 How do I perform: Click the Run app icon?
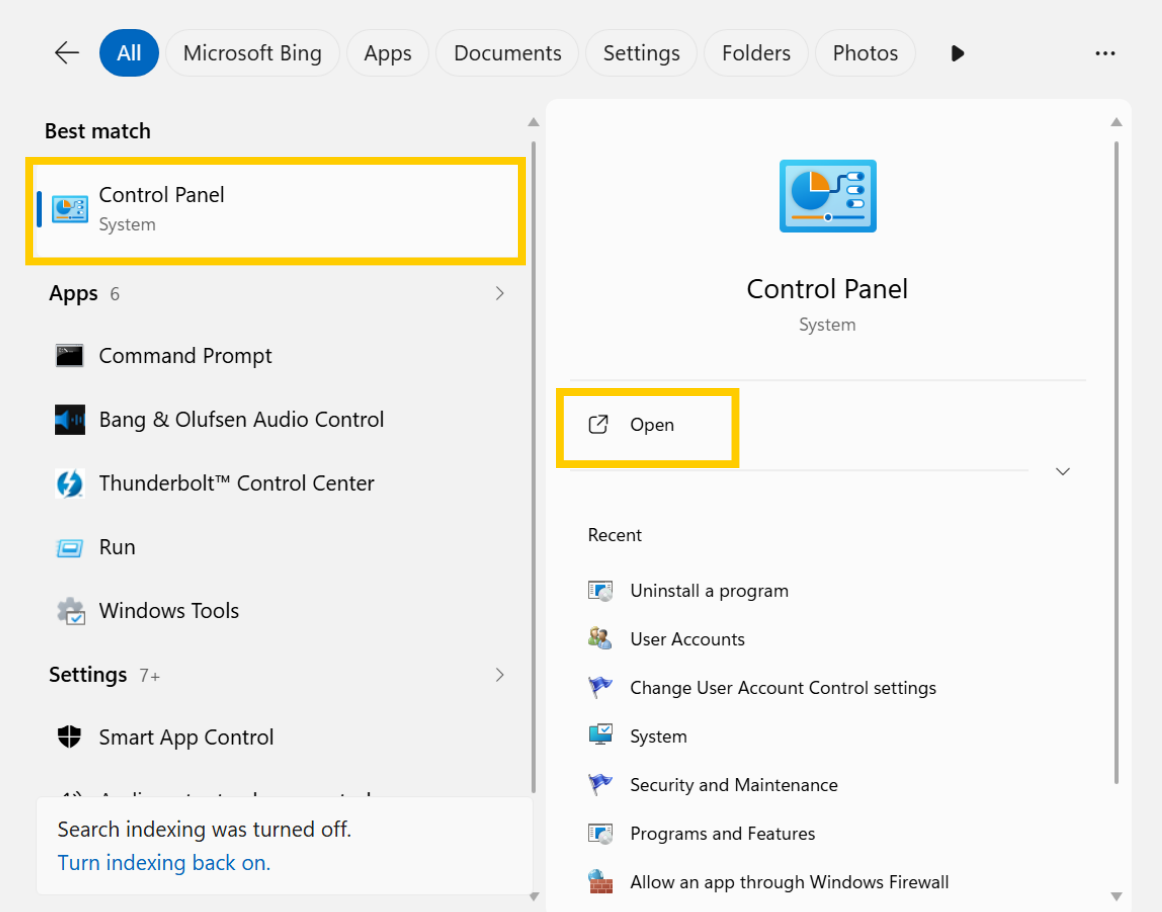pyautogui.click(x=70, y=547)
